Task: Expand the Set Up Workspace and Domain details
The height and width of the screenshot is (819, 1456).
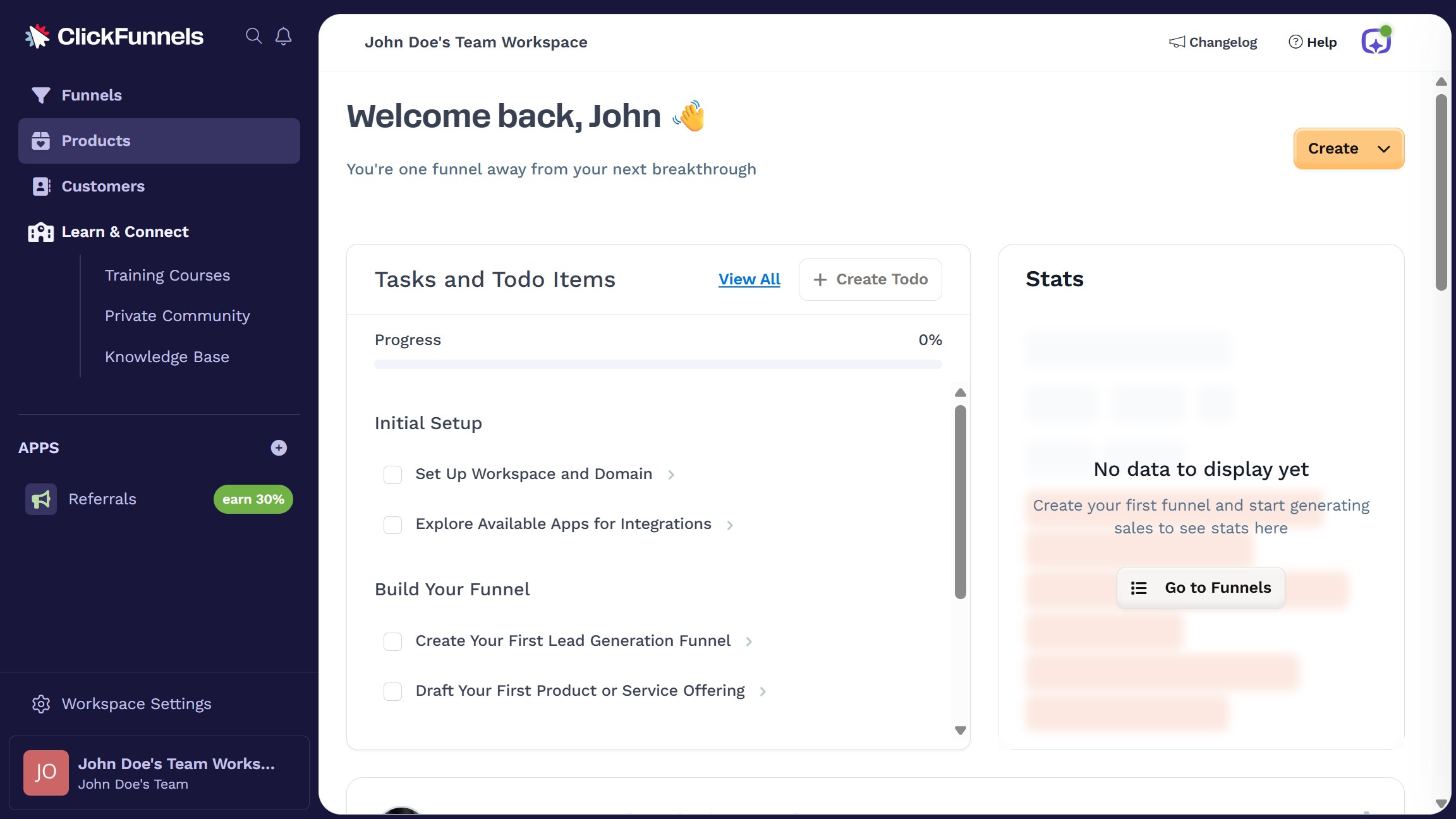Action: tap(671, 475)
